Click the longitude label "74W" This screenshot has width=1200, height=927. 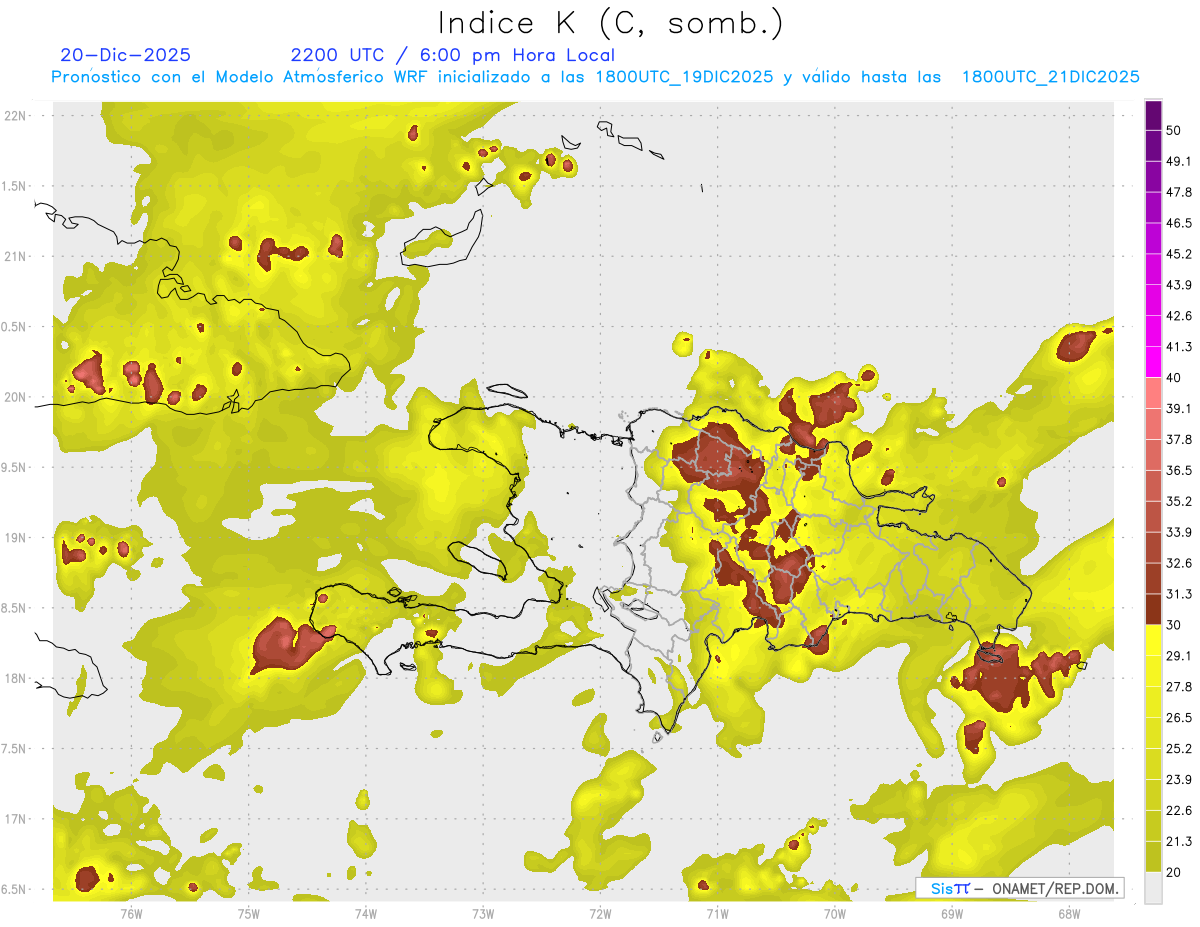pyautogui.click(x=365, y=913)
